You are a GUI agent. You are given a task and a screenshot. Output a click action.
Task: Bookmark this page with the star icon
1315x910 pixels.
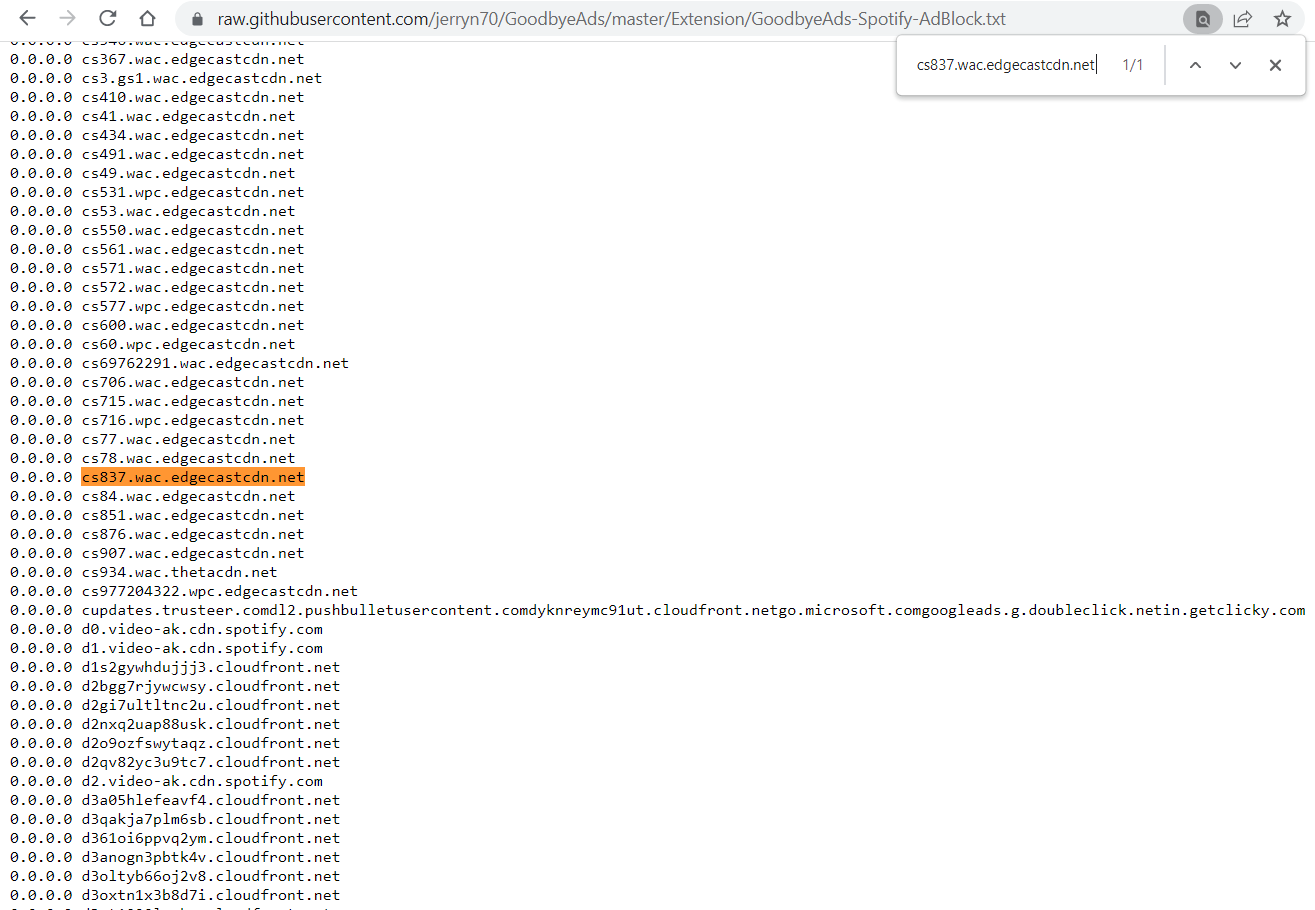point(1281,18)
